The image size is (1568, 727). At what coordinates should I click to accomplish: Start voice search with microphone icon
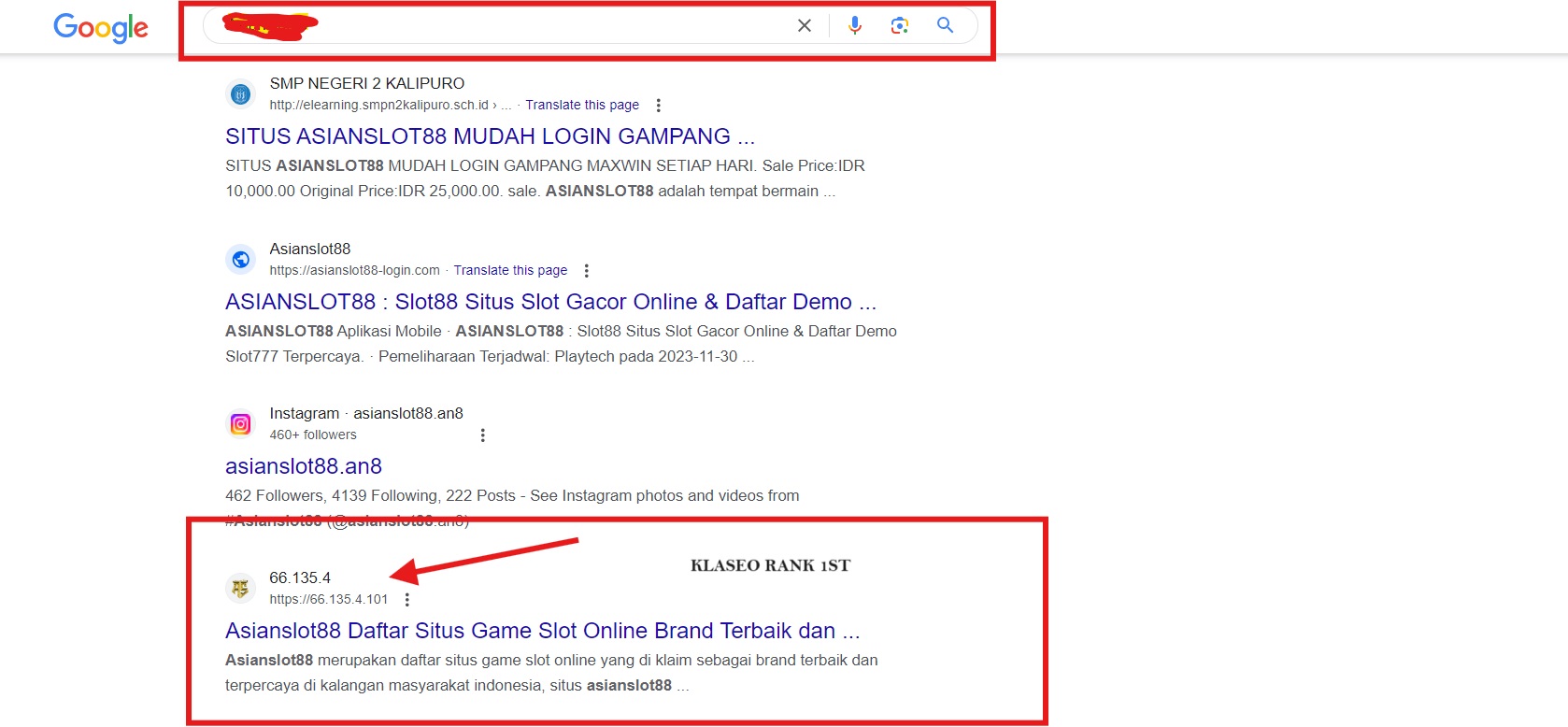point(854,26)
